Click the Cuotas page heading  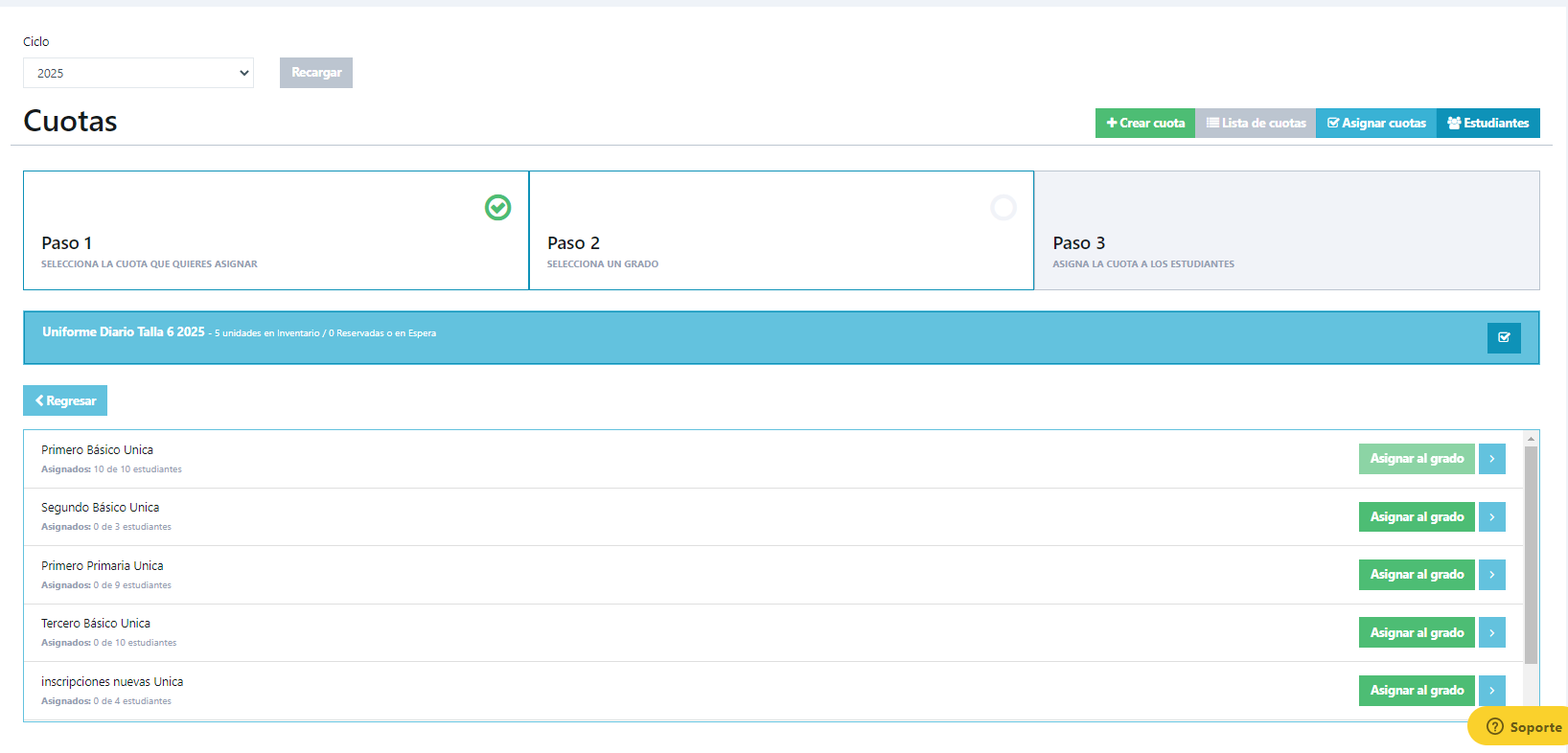coord(70,121)
